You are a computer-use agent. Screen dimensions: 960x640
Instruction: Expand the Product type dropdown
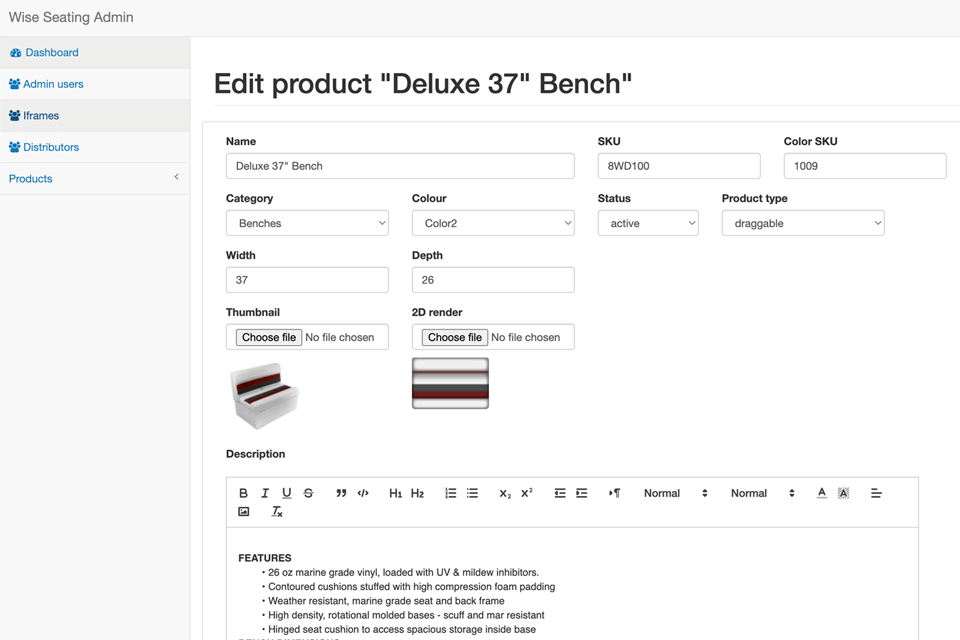pyautogui.click(x=803, y=223)
